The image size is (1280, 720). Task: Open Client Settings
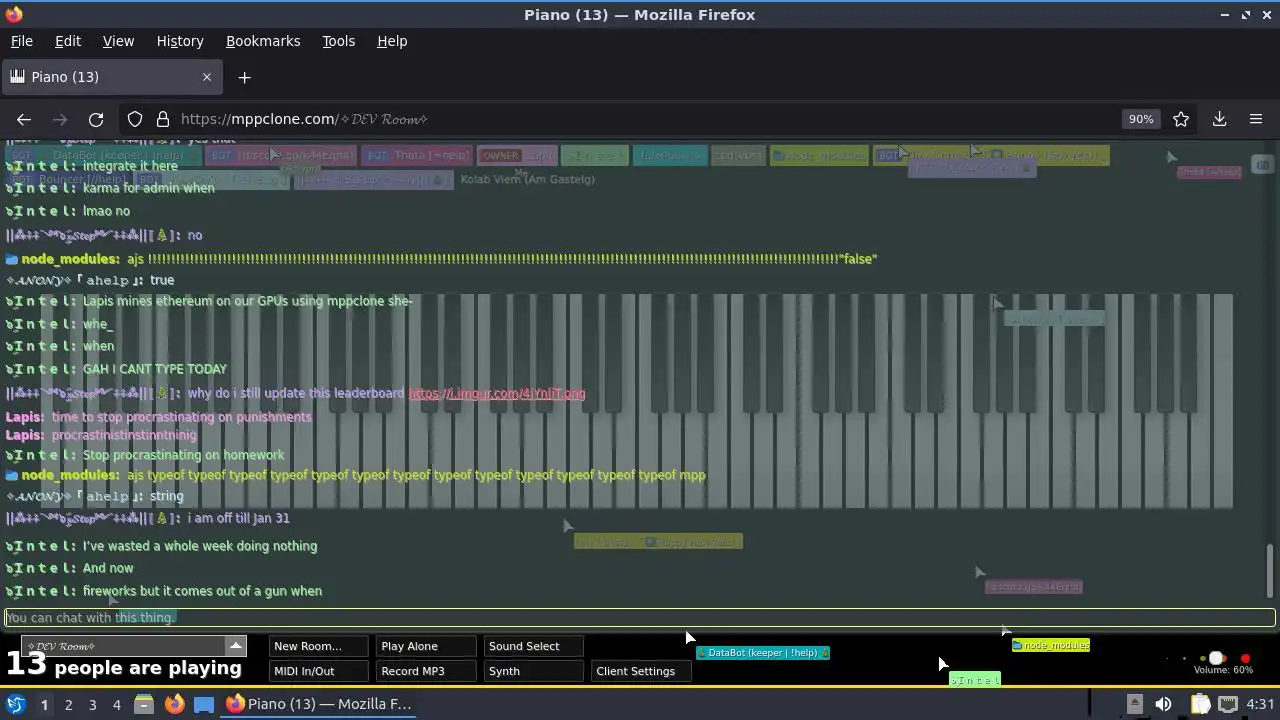(641, 671)
